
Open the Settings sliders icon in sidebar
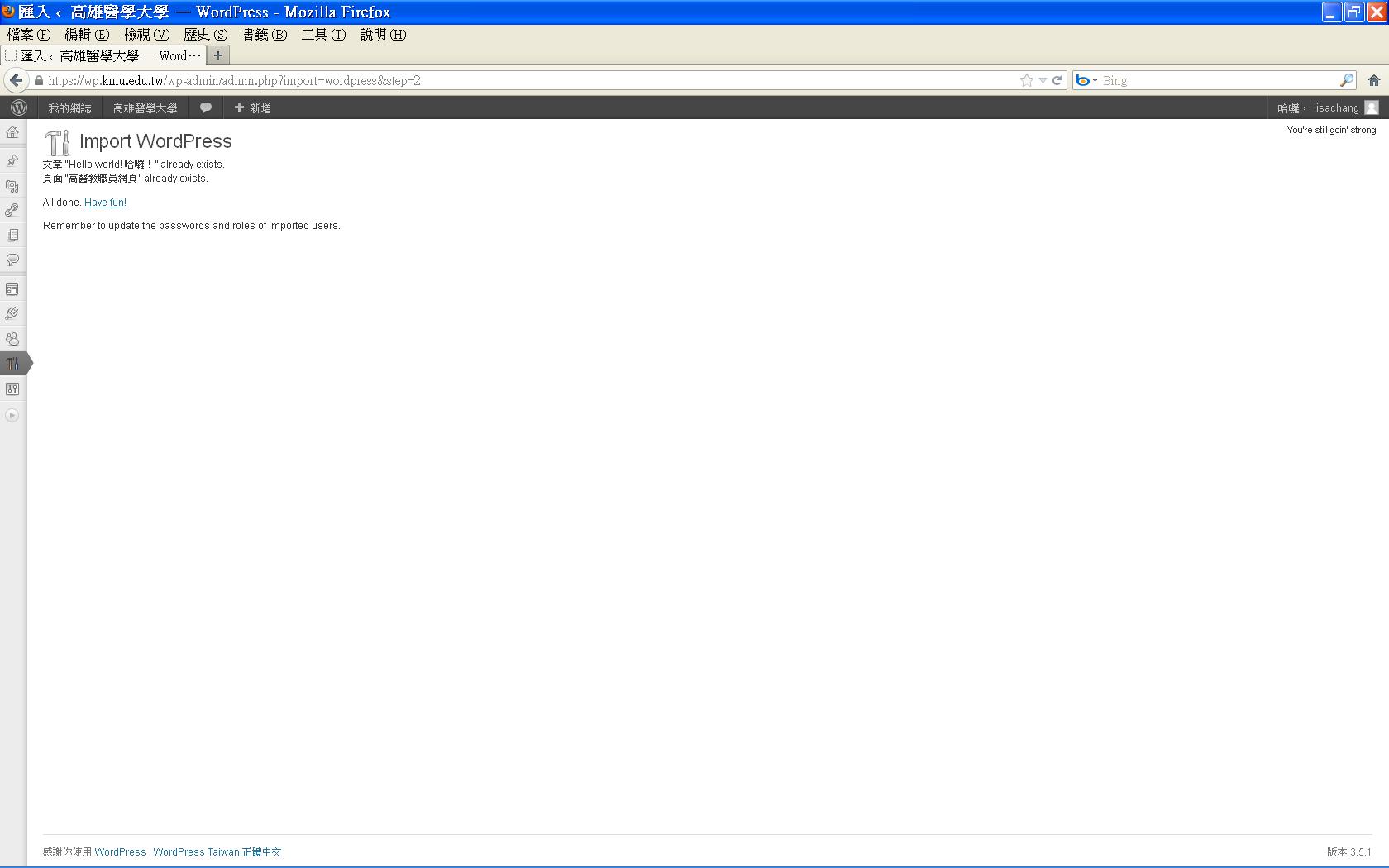click(x=12, y=389)
